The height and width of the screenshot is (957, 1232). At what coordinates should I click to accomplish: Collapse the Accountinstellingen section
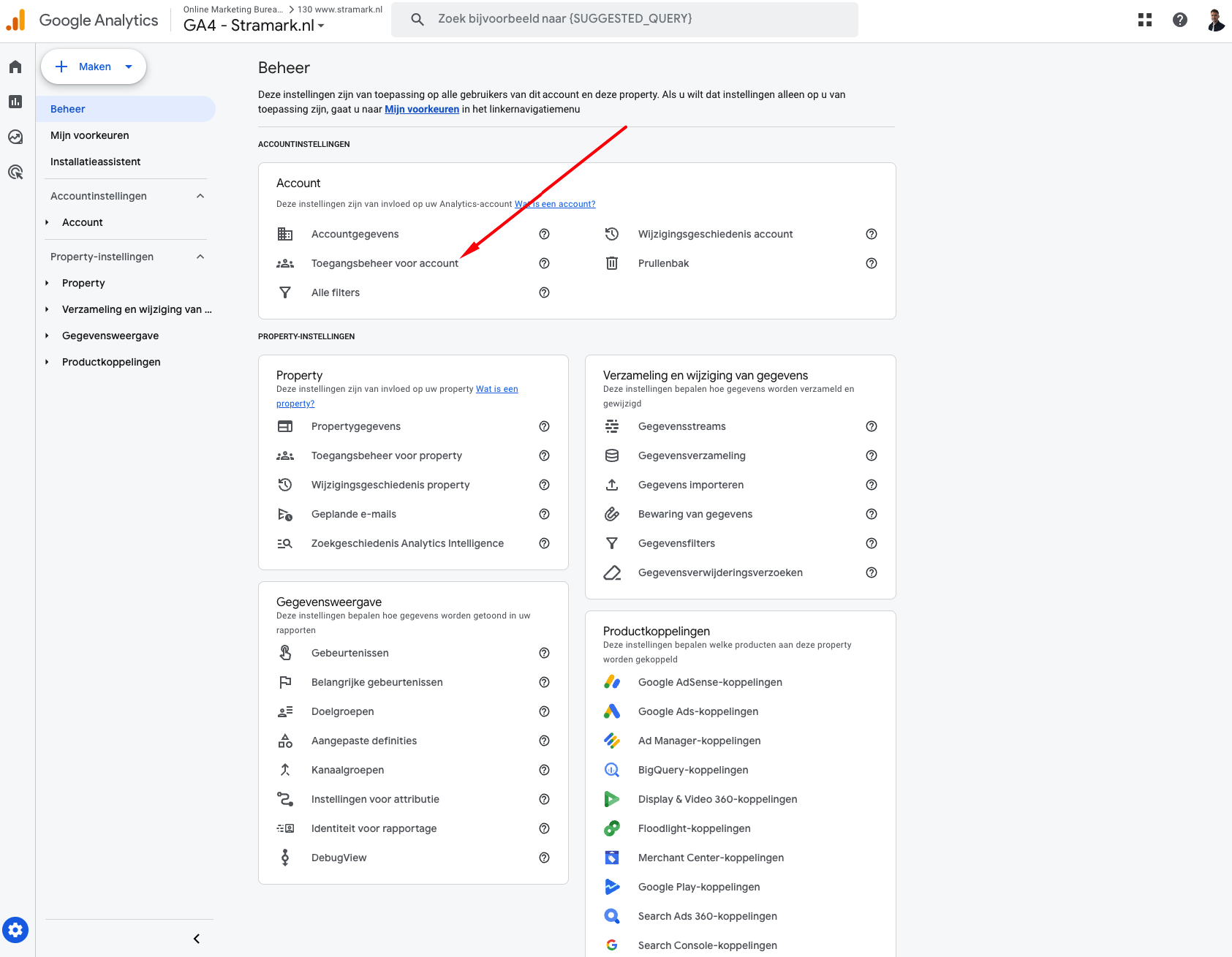point(200,196)
